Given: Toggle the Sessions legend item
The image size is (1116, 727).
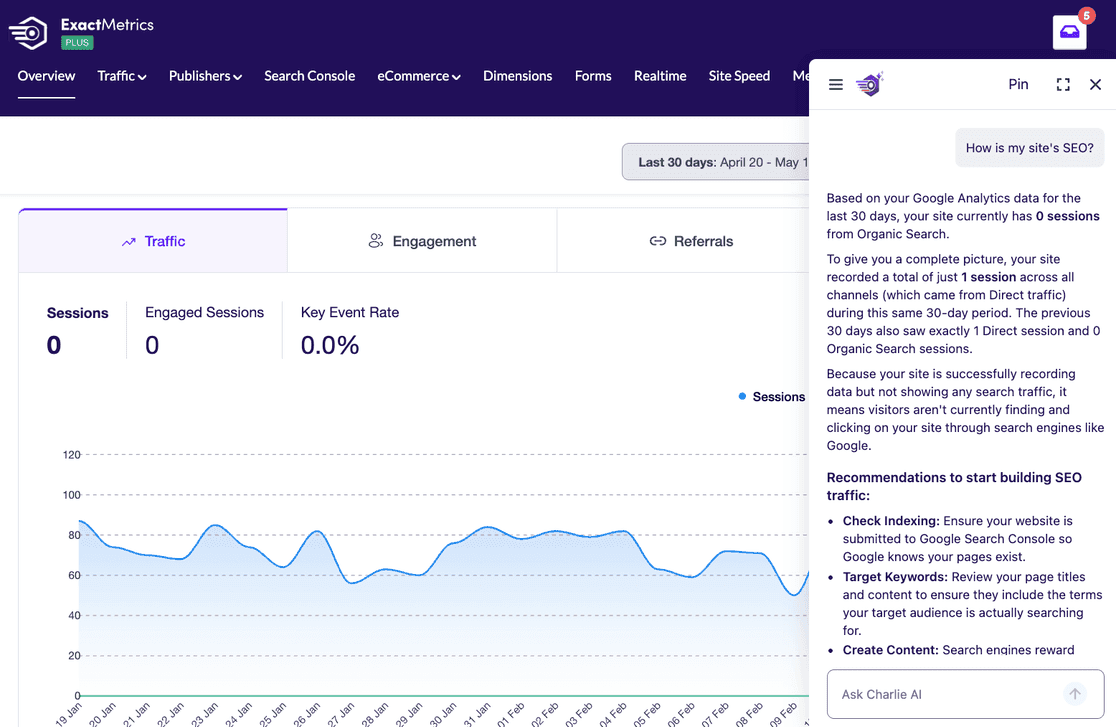Looking at the screenshot, I should [772, 397].
